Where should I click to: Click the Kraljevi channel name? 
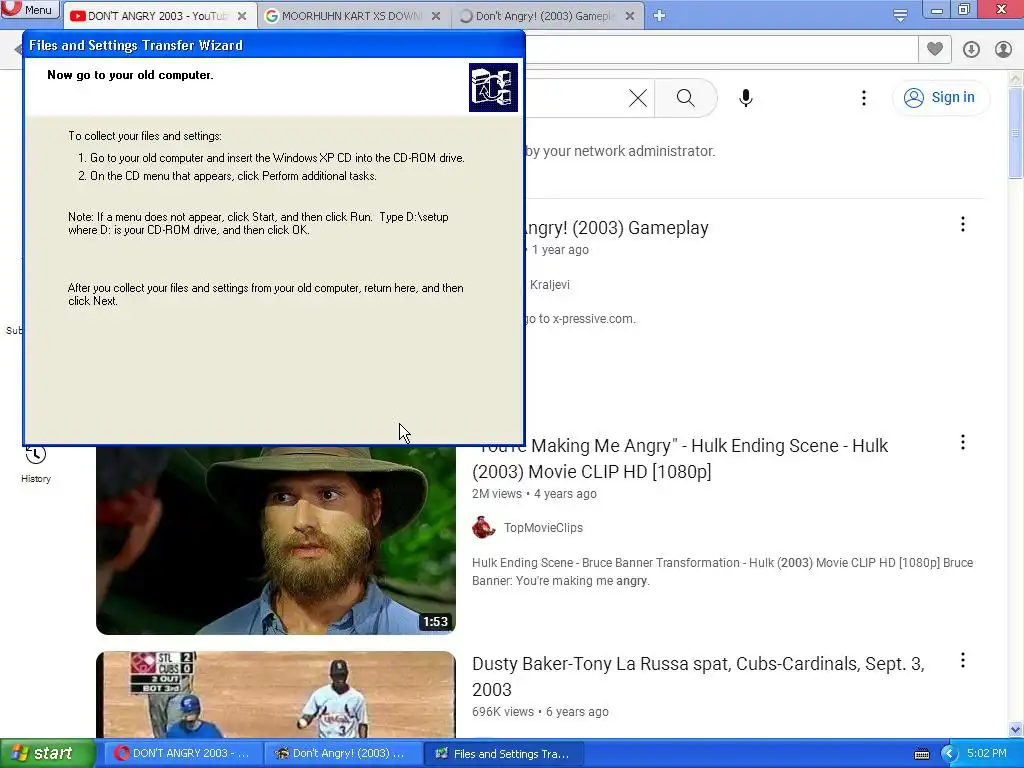pos(549,285)
